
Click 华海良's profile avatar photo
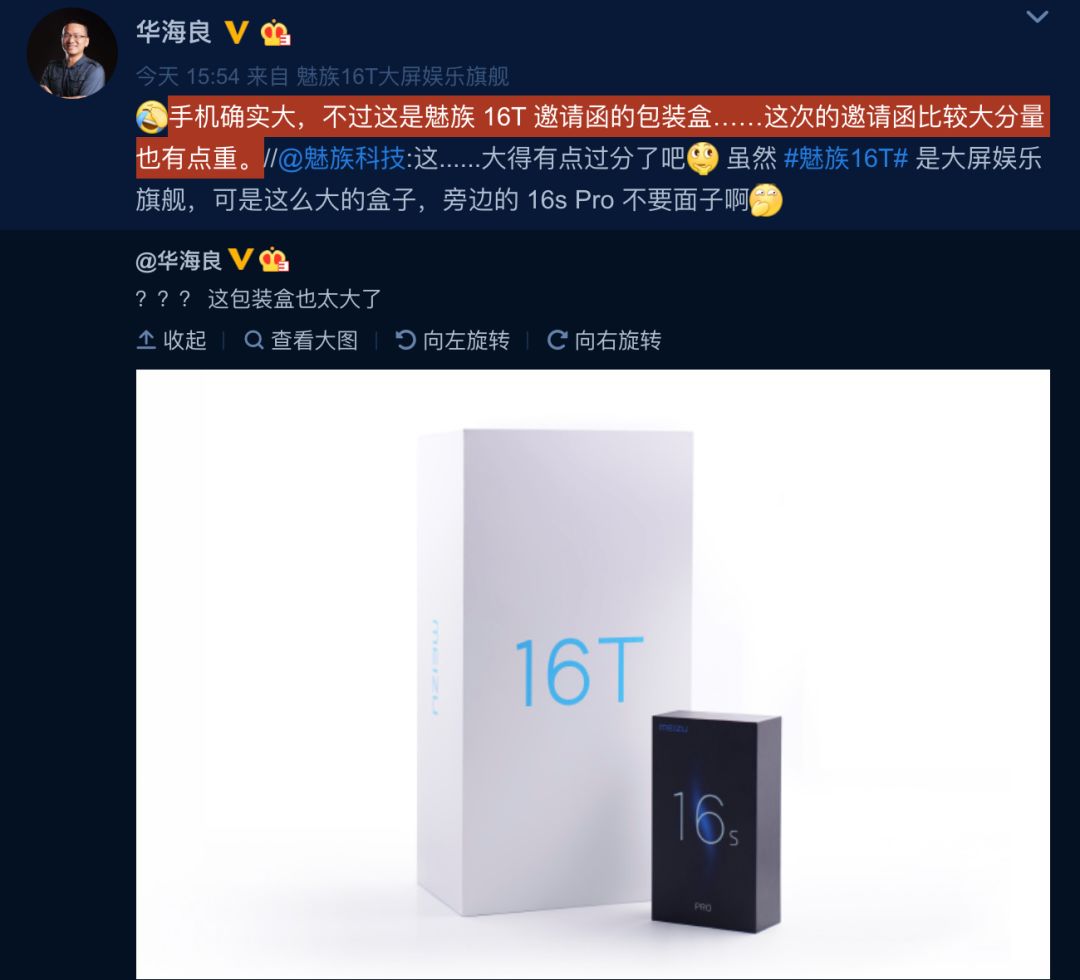pos(72,53)
